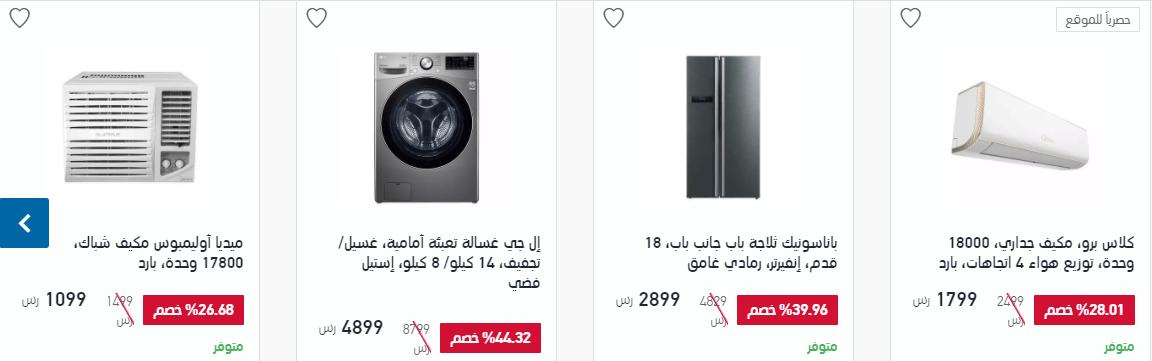Toggle wishlist heart on Class Pro split AC

click(x=910, y=18)
